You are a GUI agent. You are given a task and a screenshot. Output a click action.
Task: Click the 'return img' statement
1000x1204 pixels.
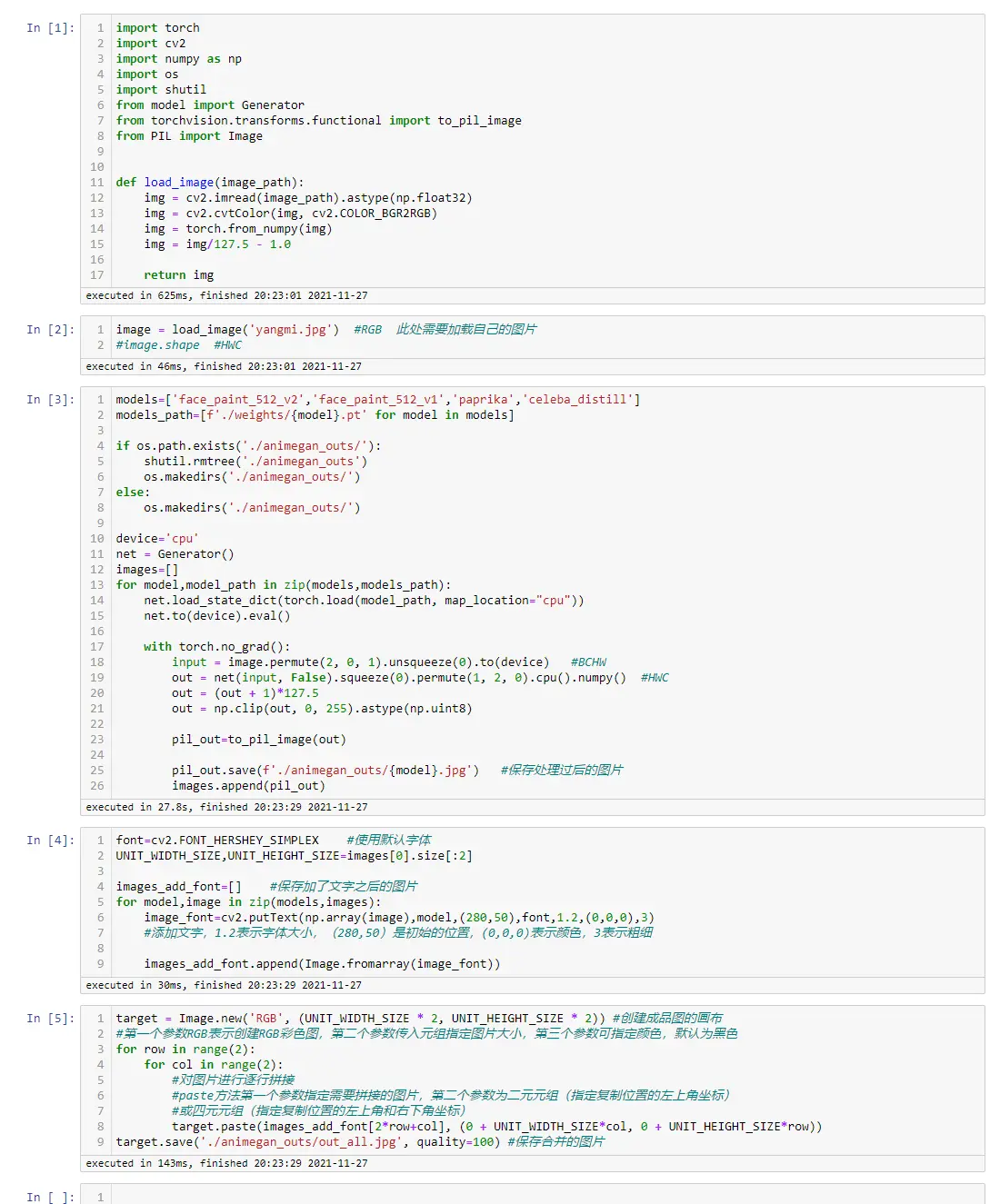178,275
